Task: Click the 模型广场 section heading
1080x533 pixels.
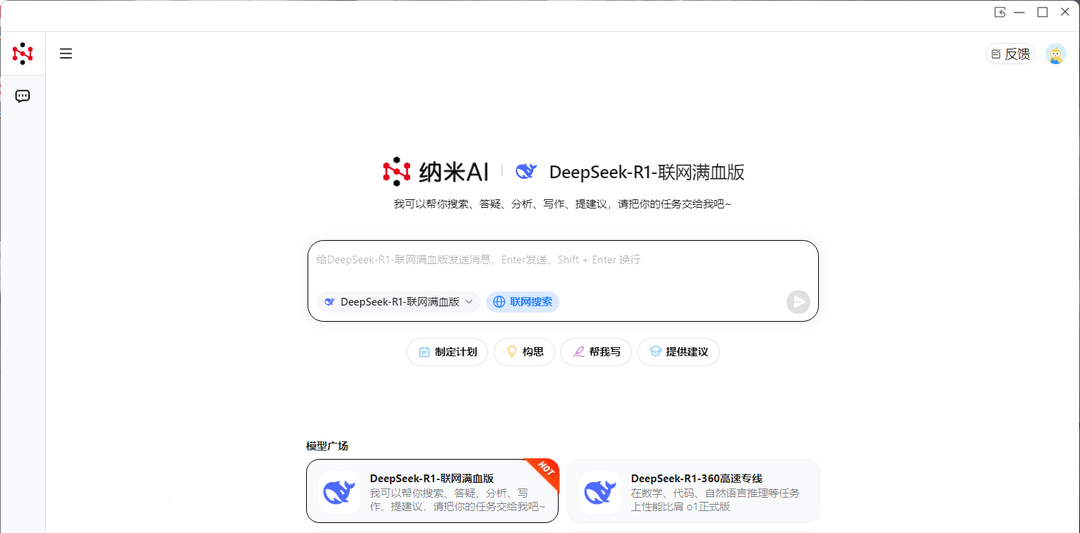Action: tap(327, 446)
